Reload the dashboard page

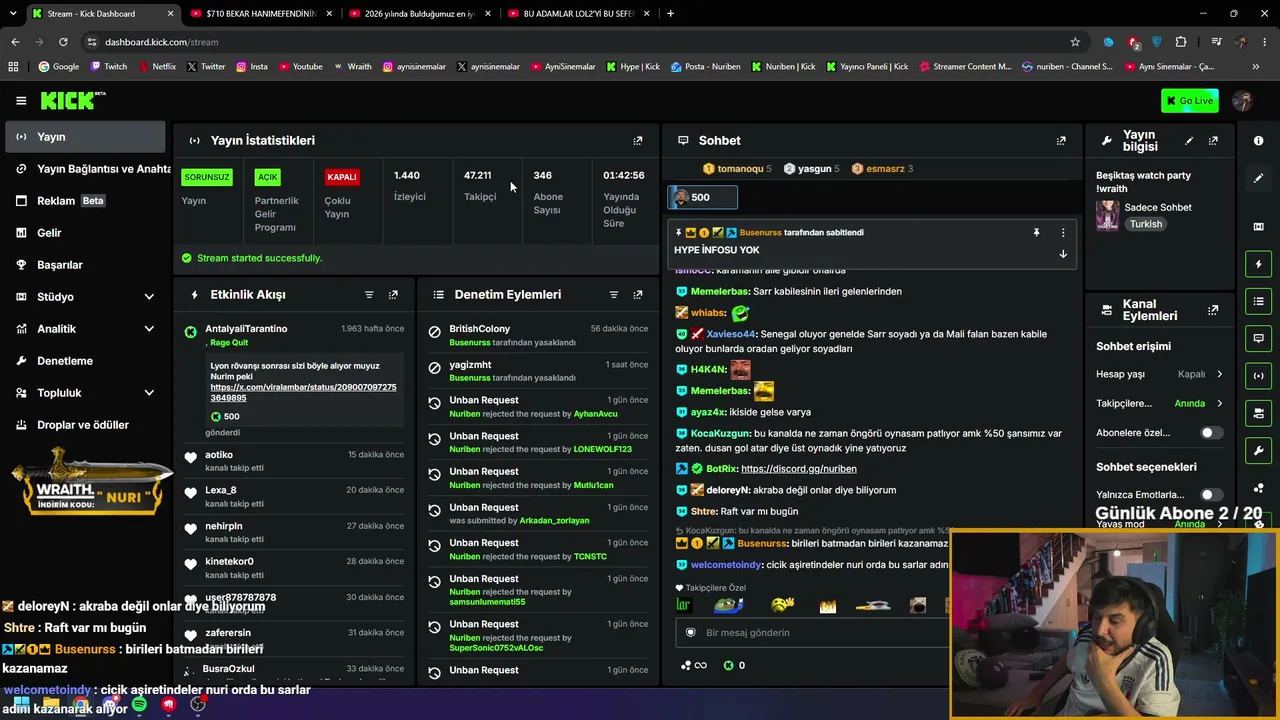[63, 42]
